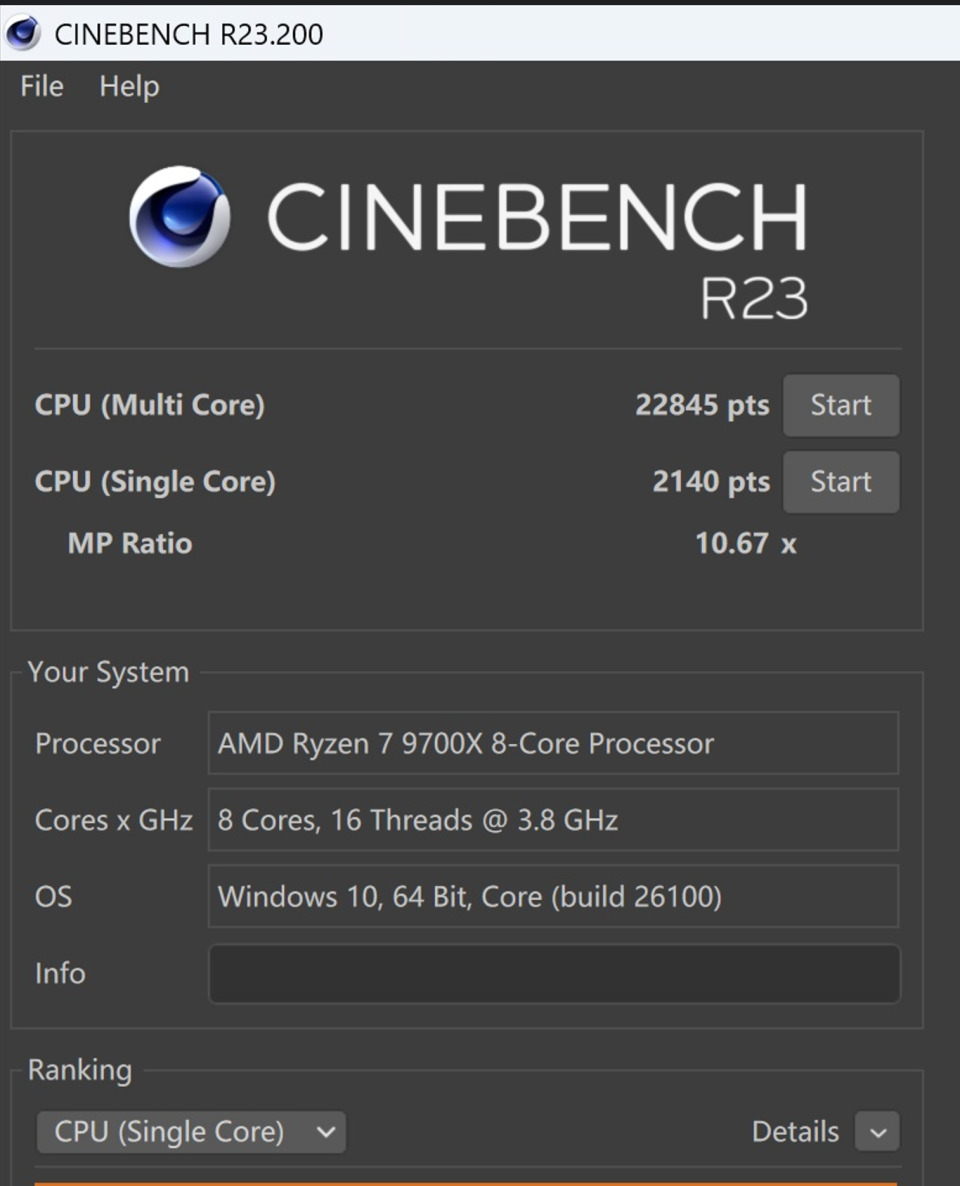
Task: Click the R23 text under the logo
Action: 754,299
